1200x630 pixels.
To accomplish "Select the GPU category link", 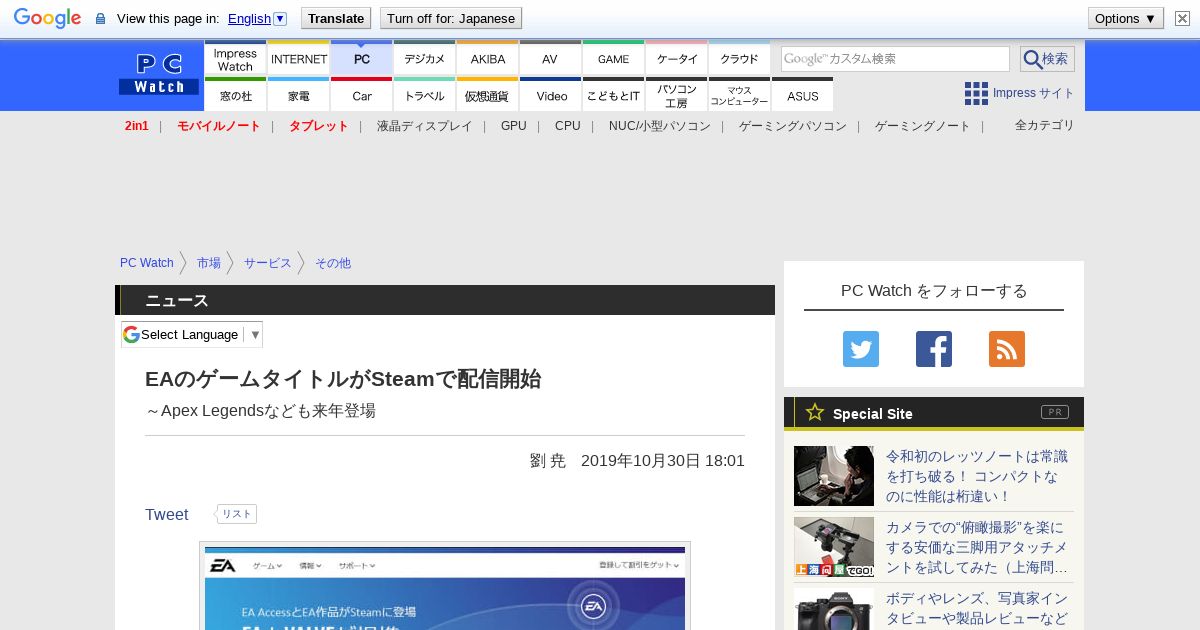I will 514,126.
